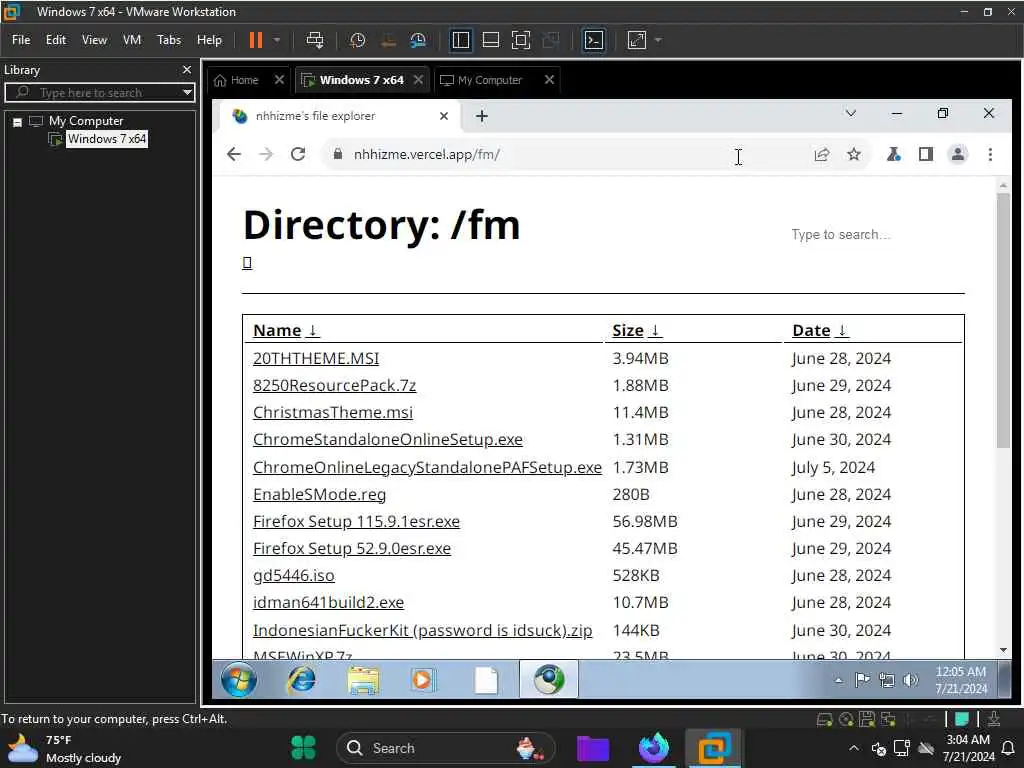Open the Help menu in VMware
This screenshot has height=768, width=1024.
210,40
